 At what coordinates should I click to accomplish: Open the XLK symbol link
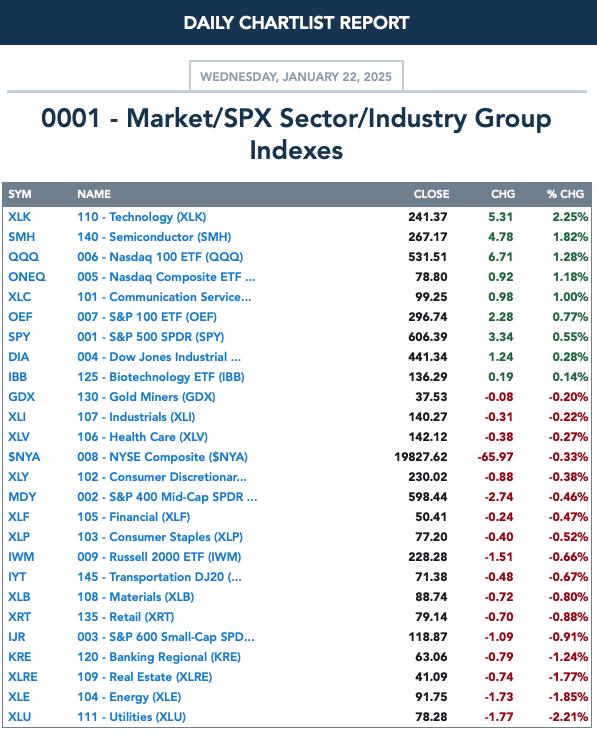pos(19,217)
